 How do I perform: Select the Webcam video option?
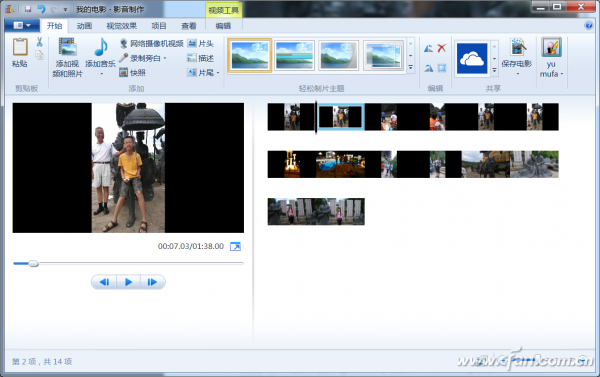[152, 43]
